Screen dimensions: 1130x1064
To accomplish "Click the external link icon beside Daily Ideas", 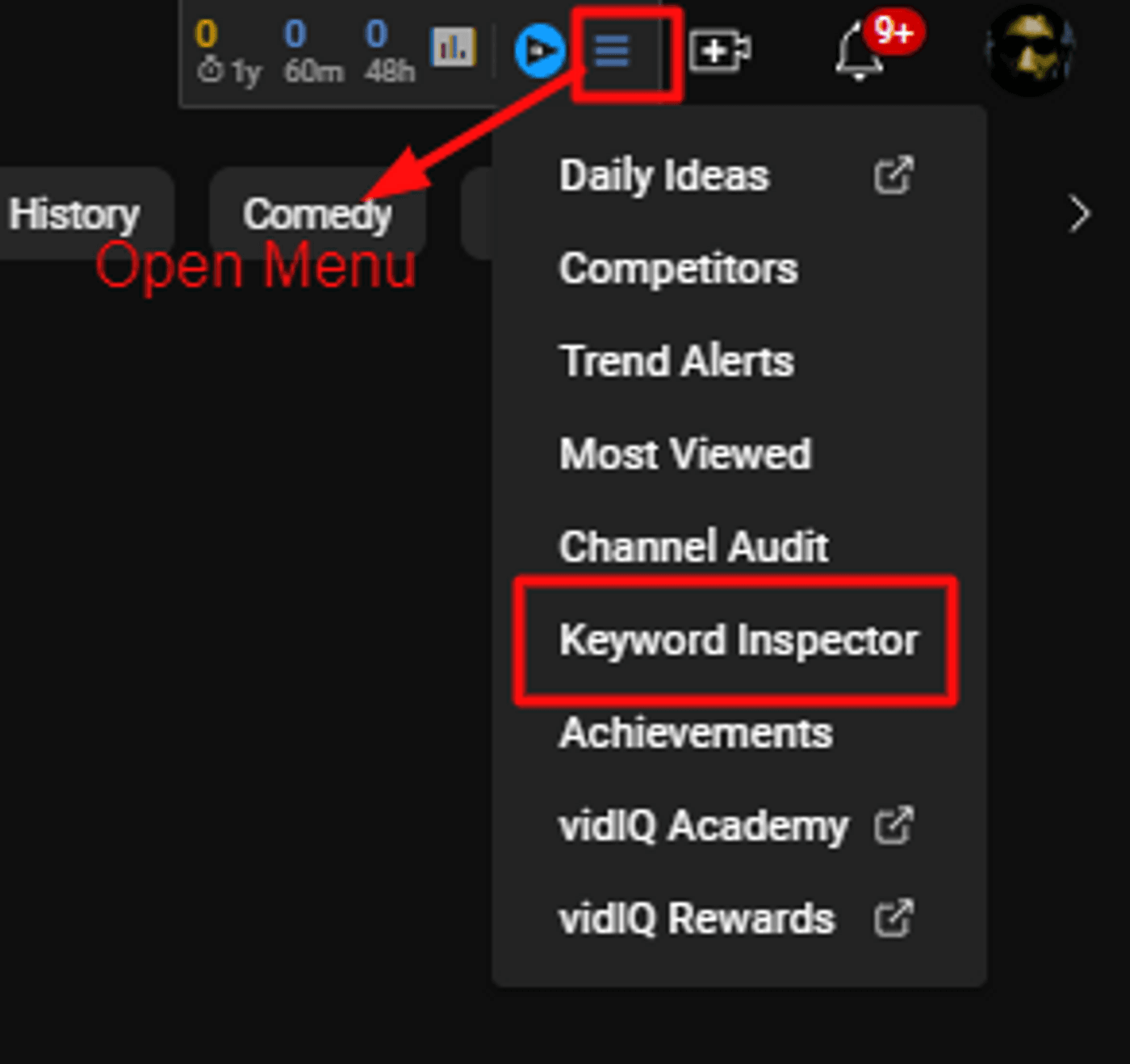I will pos(894,175).
